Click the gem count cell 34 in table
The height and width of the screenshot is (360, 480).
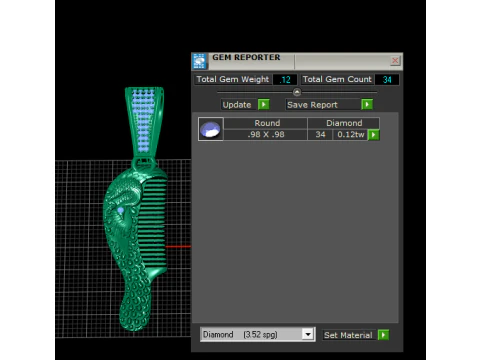point(320,135)
